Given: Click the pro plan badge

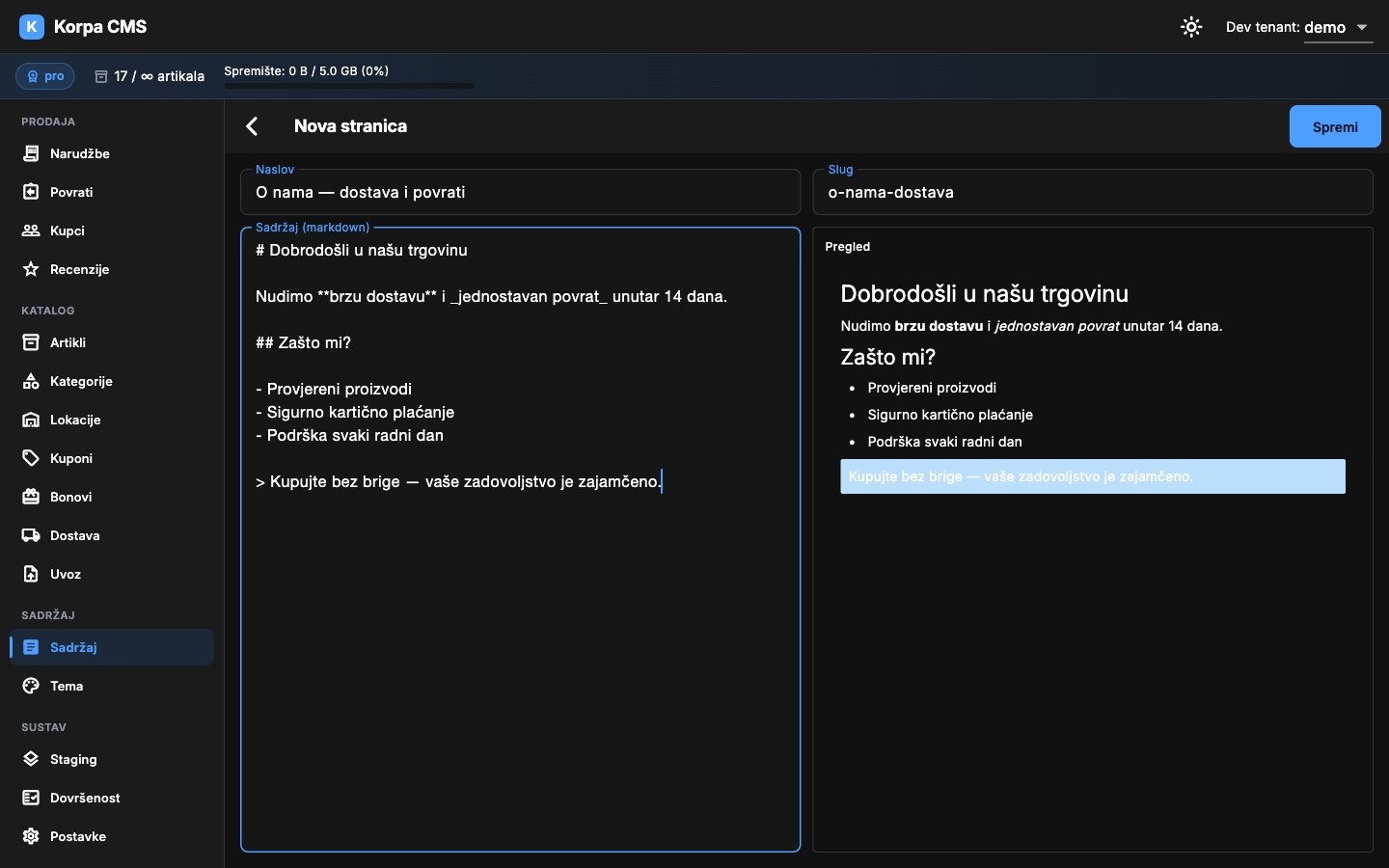Looking at the screenshot, I should click(x=45, y=76).
